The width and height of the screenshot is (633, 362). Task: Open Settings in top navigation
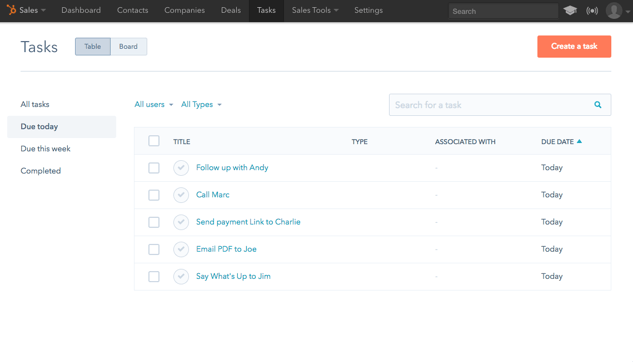click(x=368, y=10)
